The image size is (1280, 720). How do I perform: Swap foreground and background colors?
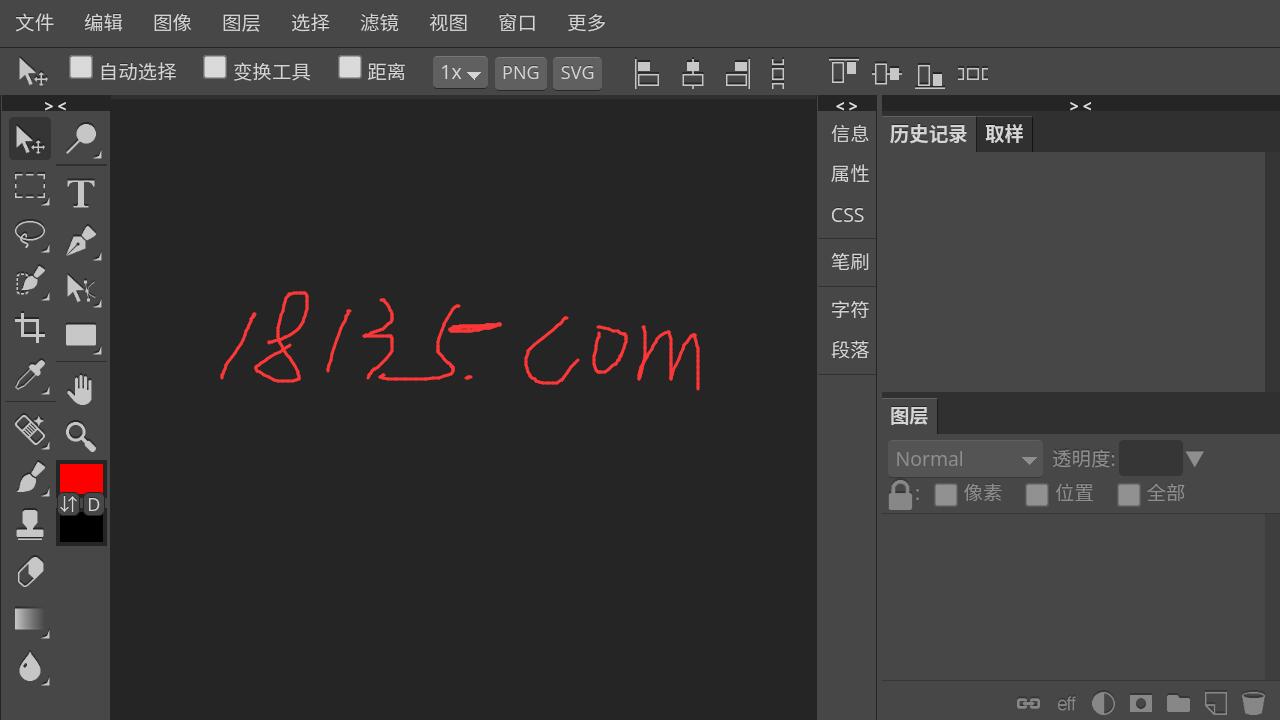click(68, 504)
